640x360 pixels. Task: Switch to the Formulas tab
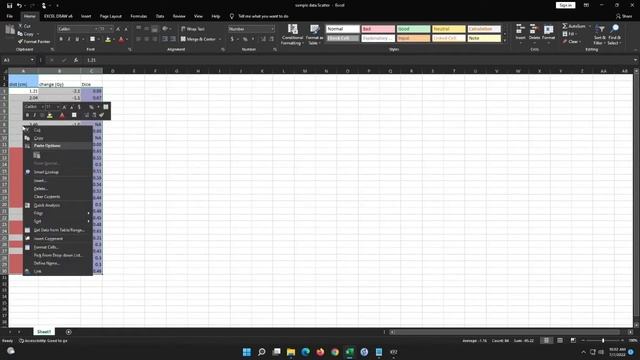pyautogui.click(x=138, y=16)
